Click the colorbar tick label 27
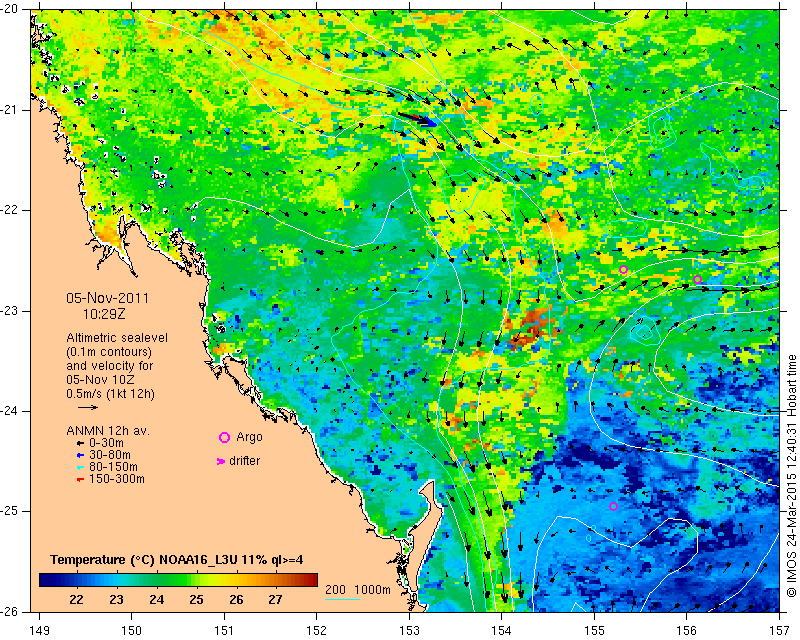The width and height of the screenshot is (800, 640). (276, 599)
